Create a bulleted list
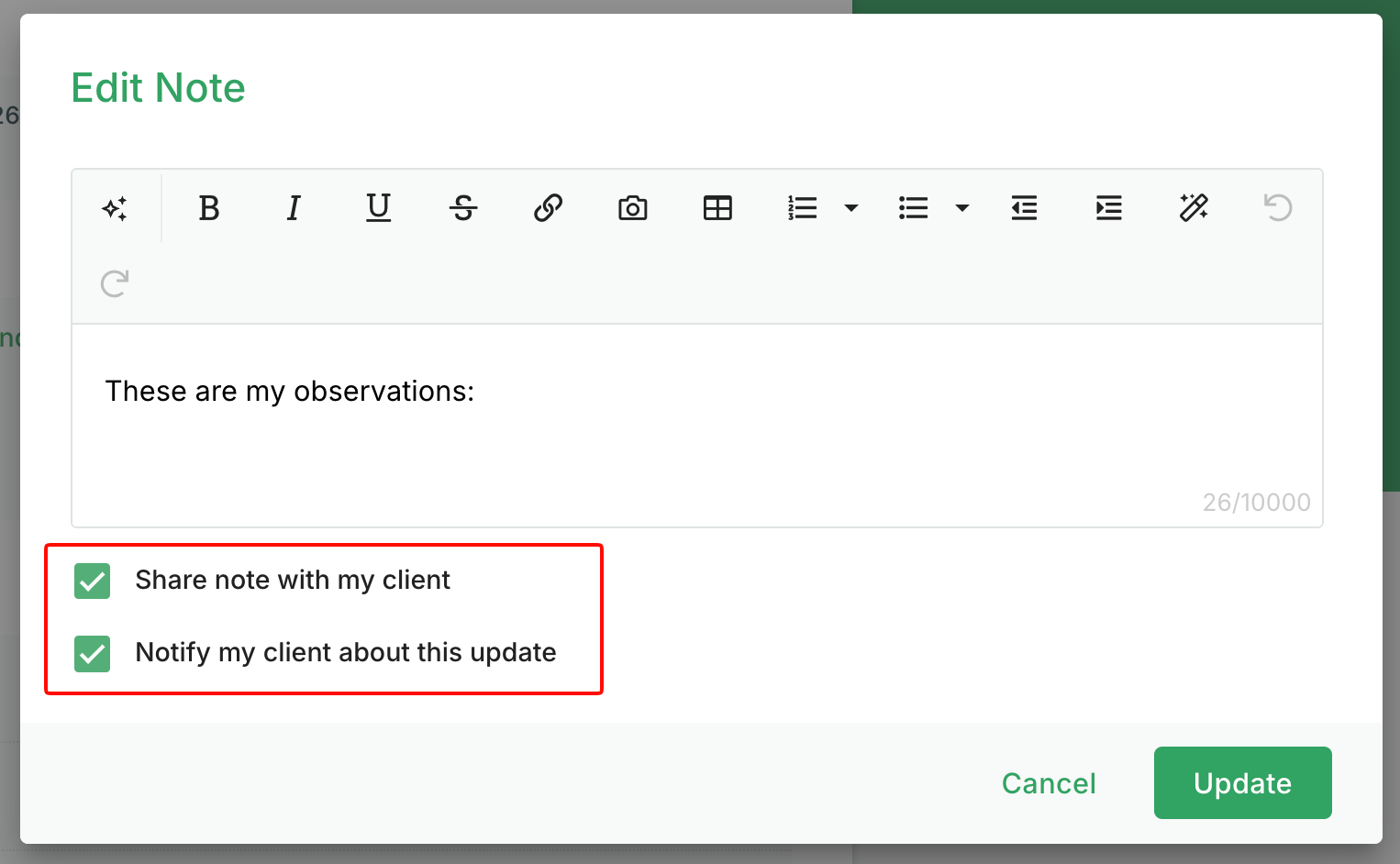 coord(913,208)
